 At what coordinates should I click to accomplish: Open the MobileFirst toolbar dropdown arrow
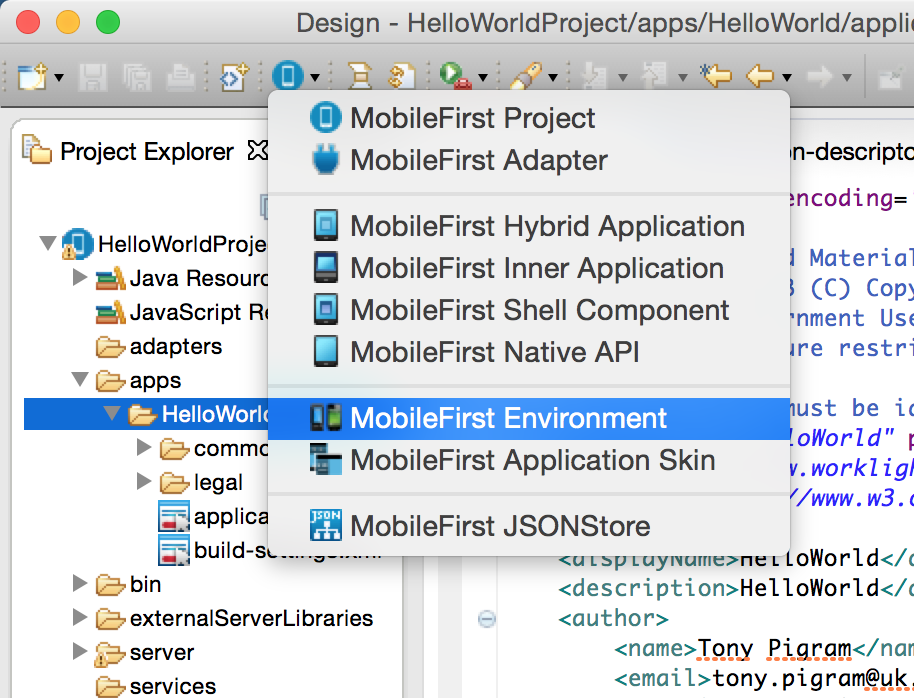pyautogui.click(x=315, y=77)
